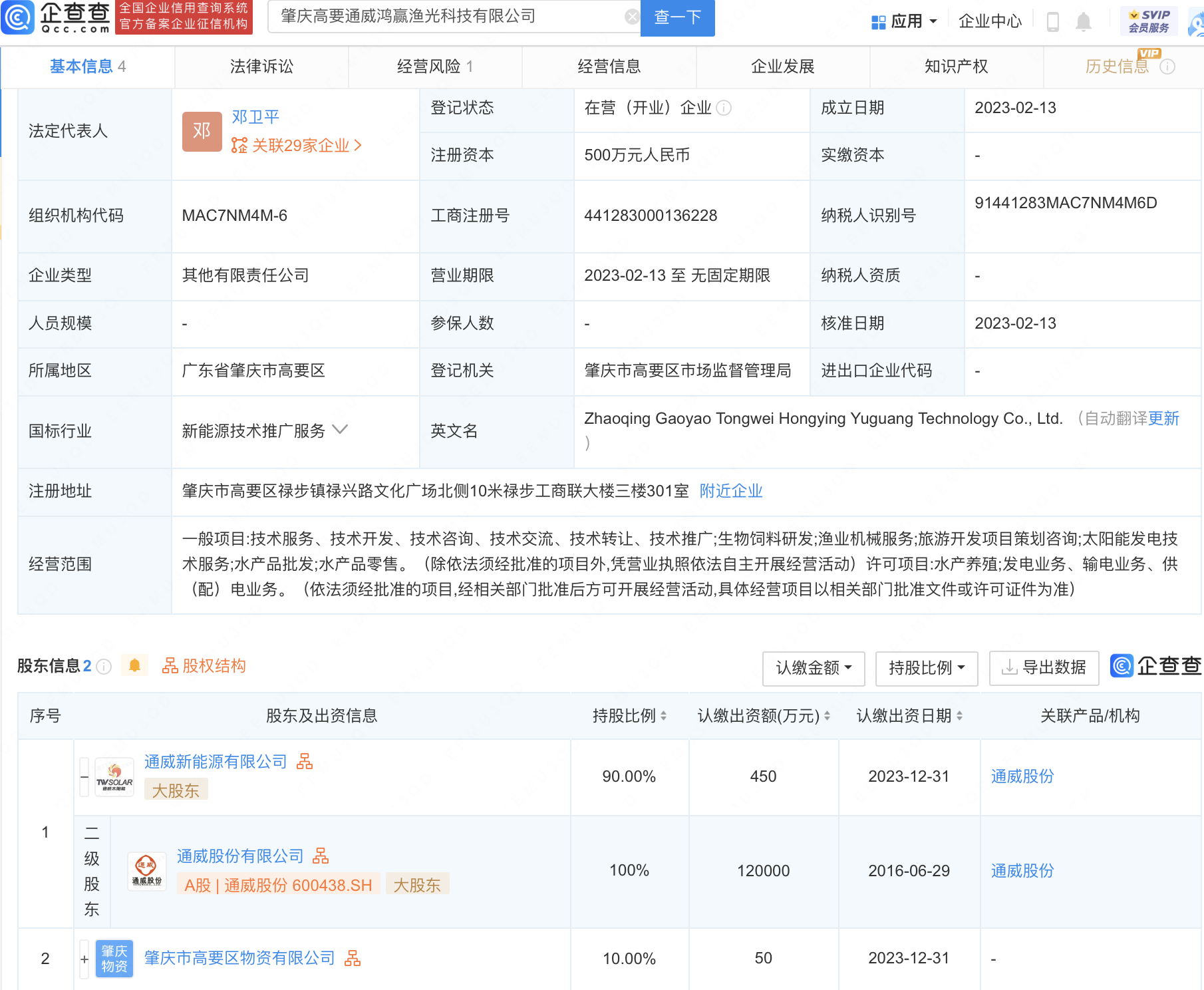Image resolution: width=1204 pixels, height=990 pixels.
Task: Click the company name search field
Action: (x=446, y=17)
